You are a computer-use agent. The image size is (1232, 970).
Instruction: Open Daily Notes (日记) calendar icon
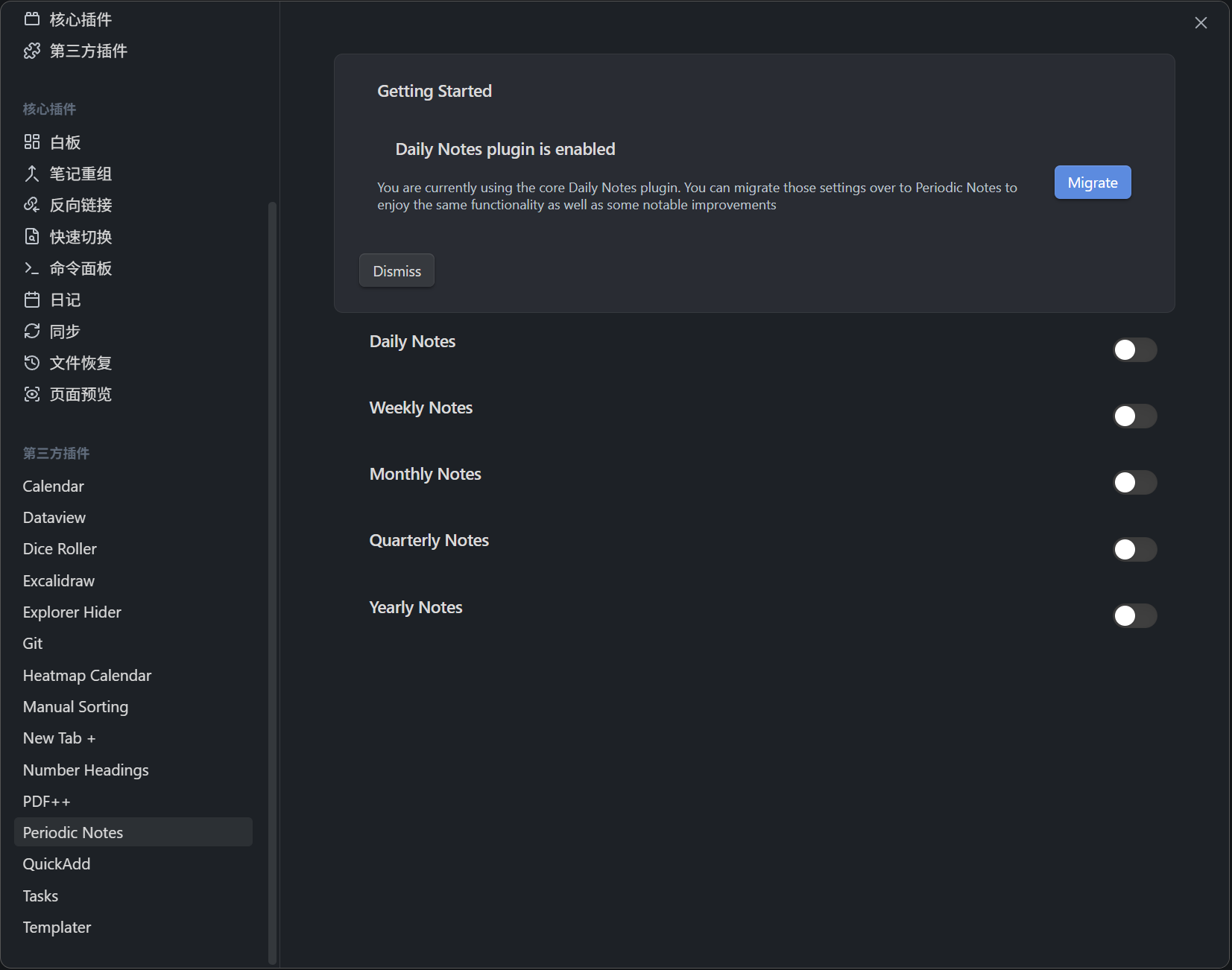[32, 299]
